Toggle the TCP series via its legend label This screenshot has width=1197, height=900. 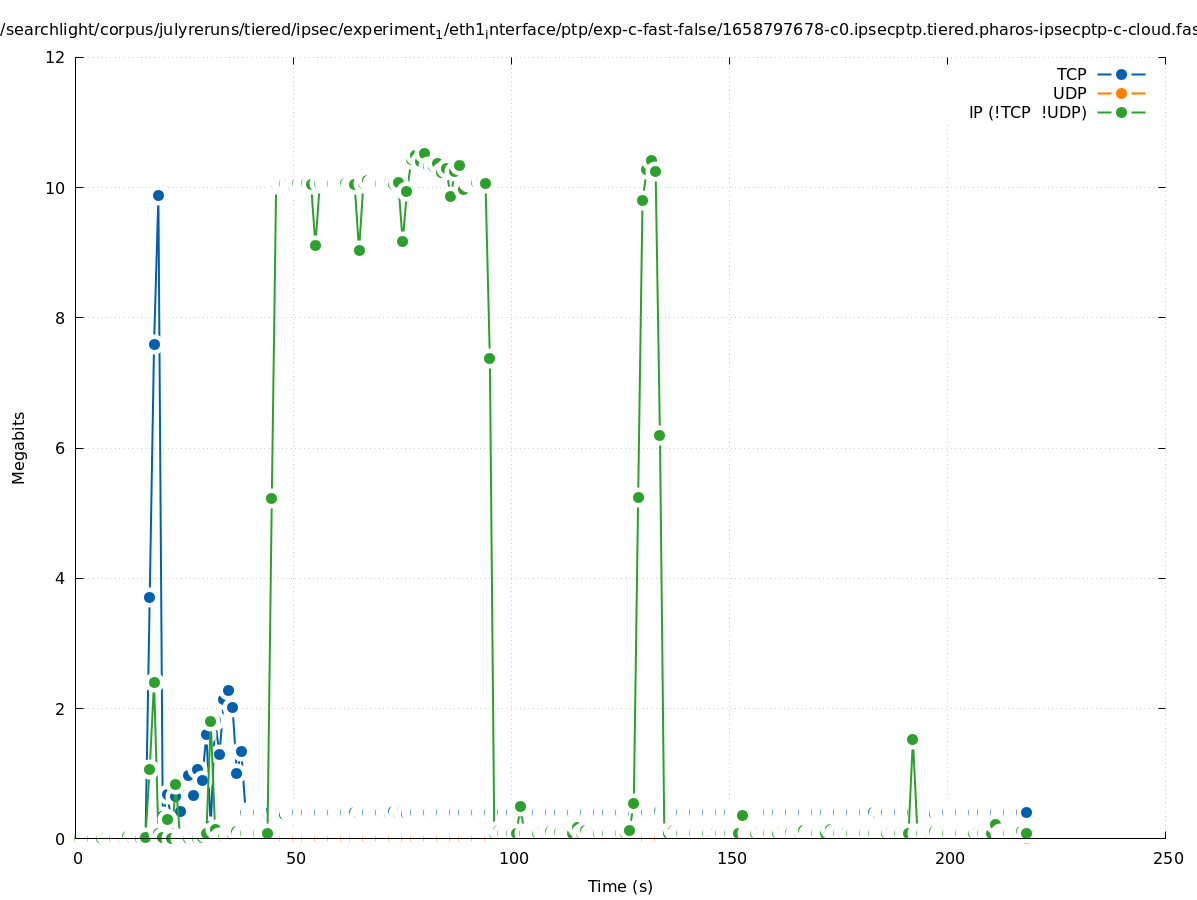1071,74
